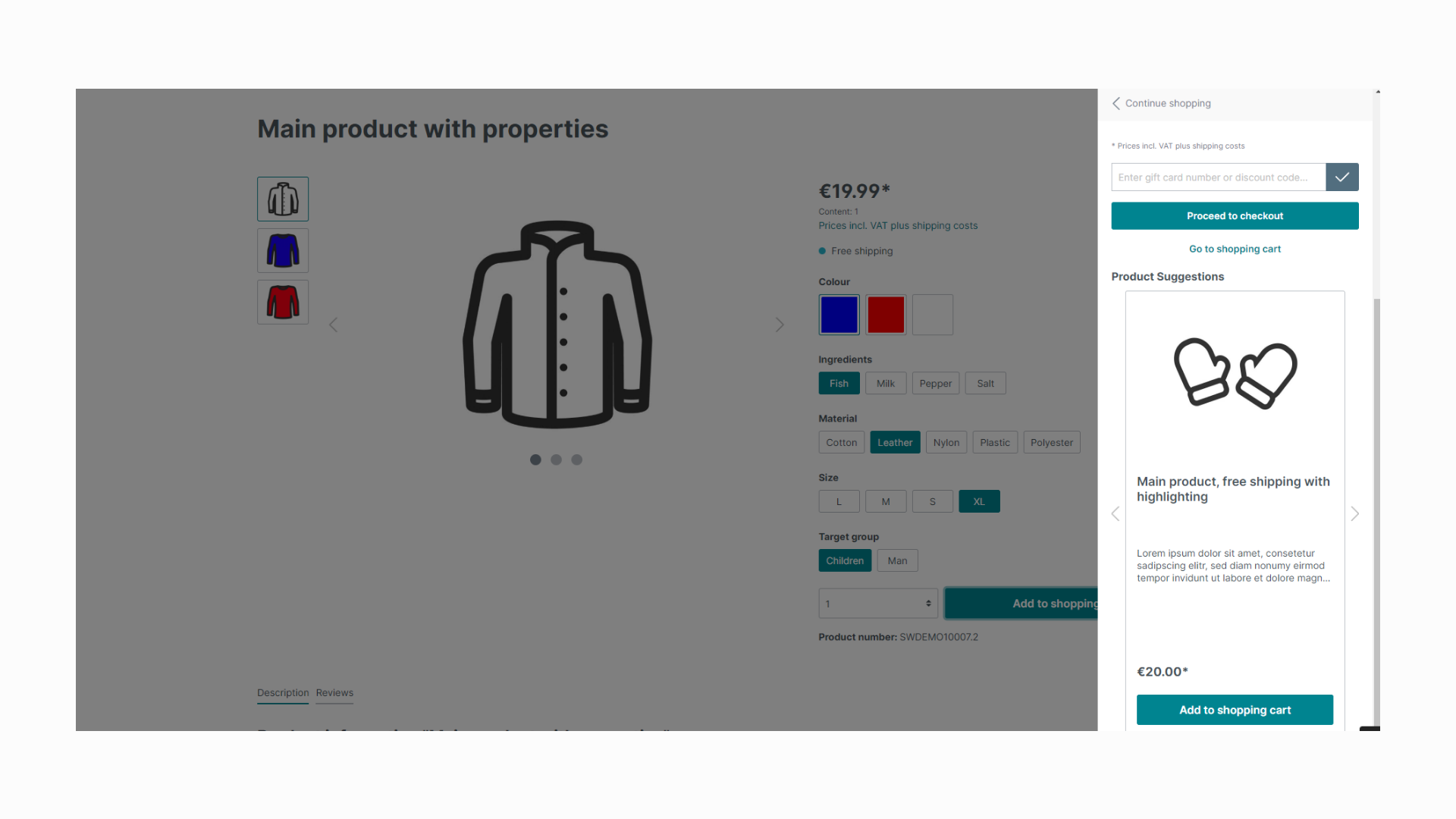The image size is (1456, 819).
Task: Select Children target group toggle
Action: [843, 560]
